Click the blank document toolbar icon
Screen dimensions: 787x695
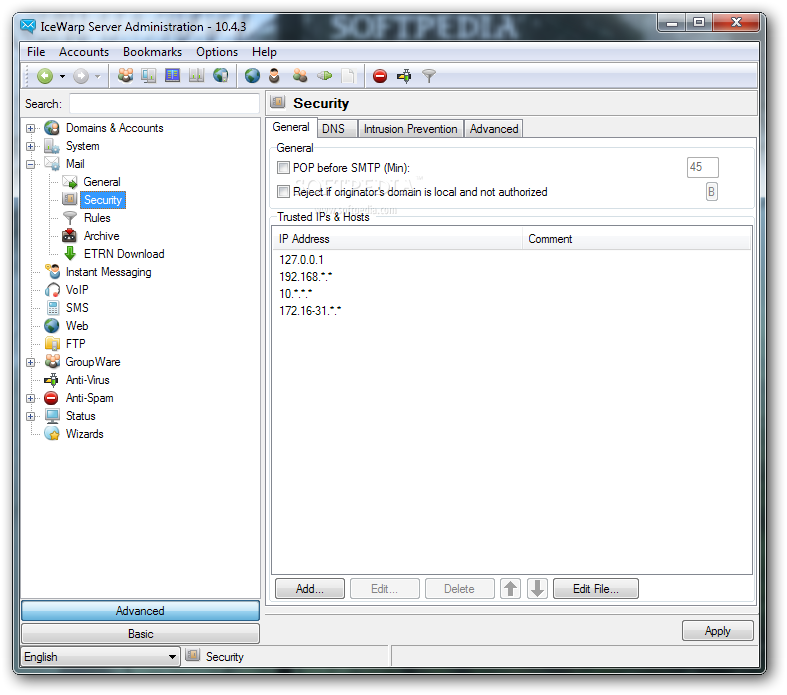pyautogui.click(x=347, y=76)
